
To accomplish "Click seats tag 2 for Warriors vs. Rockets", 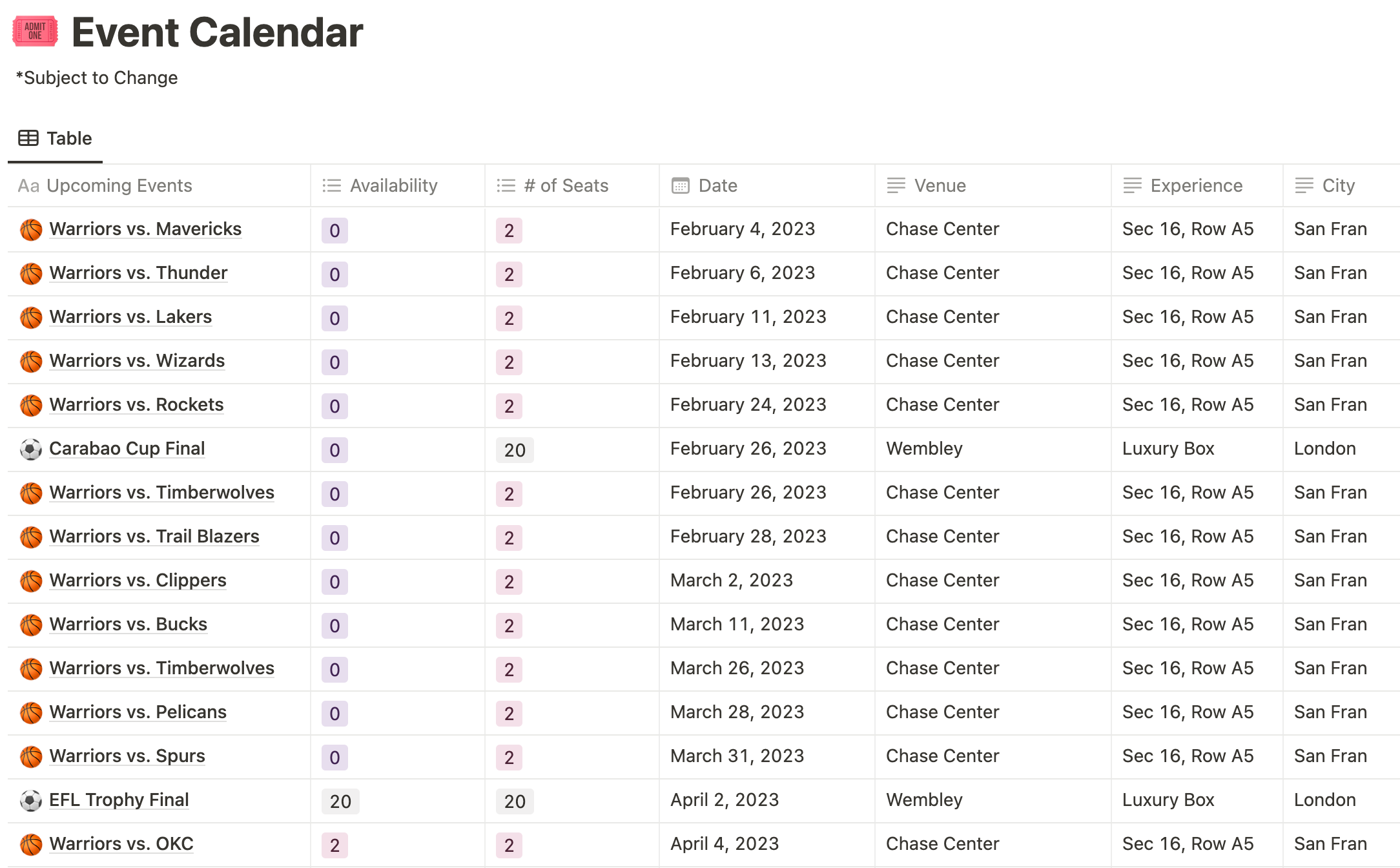I will (x=509, y=406).
